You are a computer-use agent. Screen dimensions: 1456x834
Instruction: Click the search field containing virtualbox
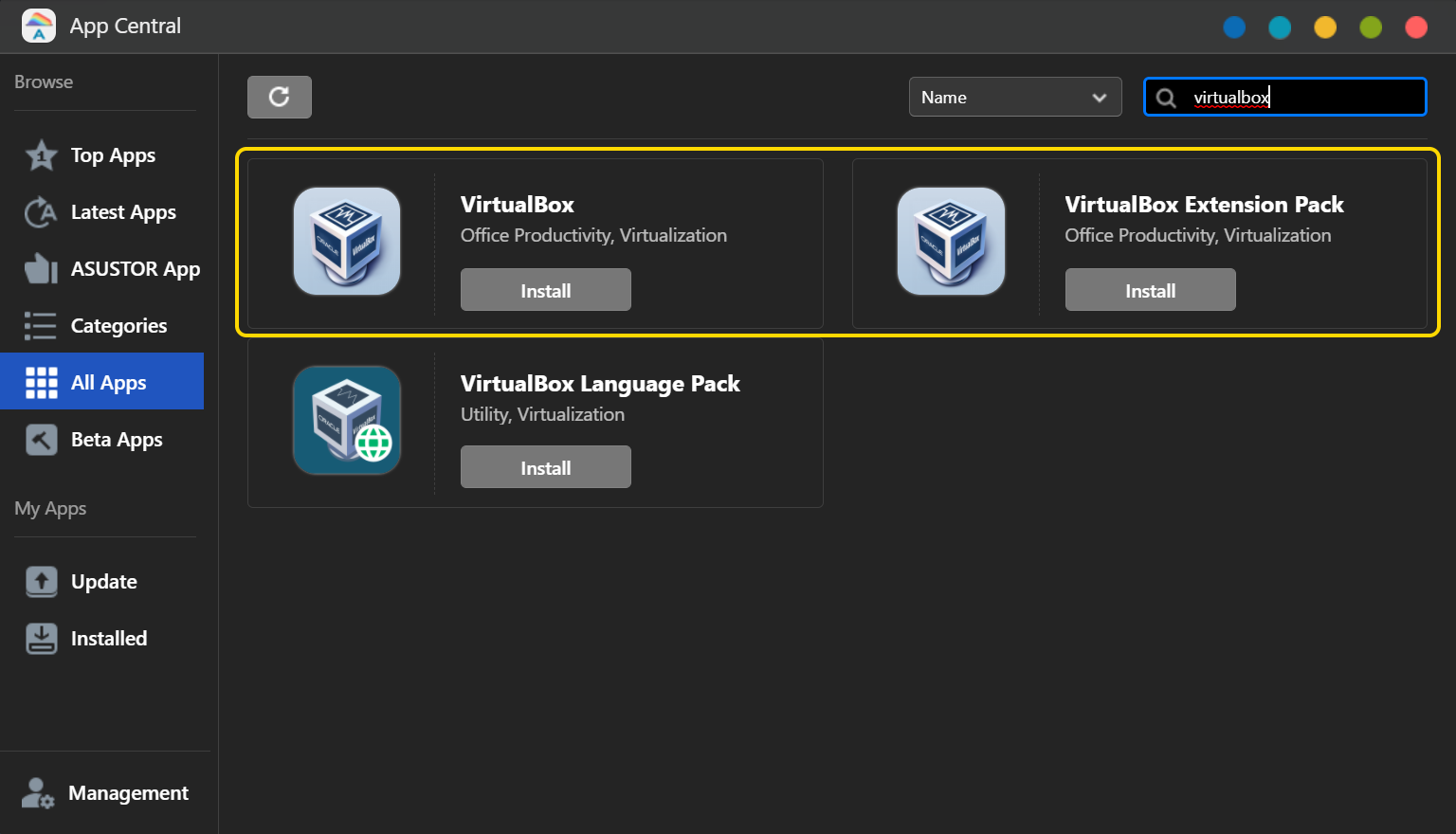pos(1285,97)
